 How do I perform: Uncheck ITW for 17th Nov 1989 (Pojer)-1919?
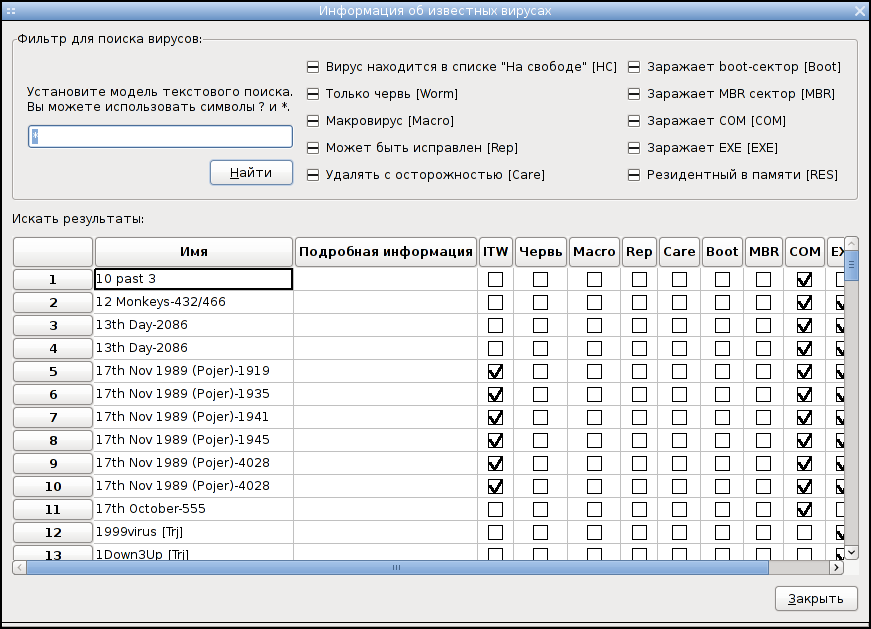click(495, 372)
